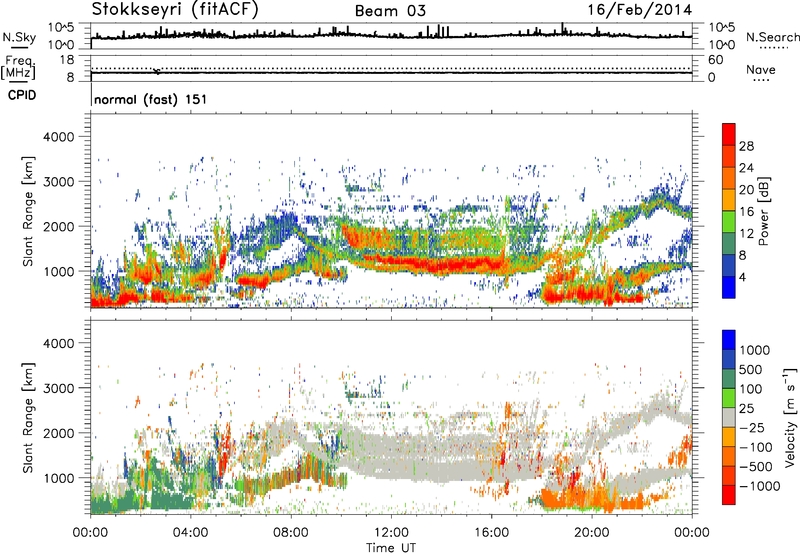Screen dimensions: 800x554
Task: Click the '500' positive velocity scale value
Action: click(x=751, y=370)
